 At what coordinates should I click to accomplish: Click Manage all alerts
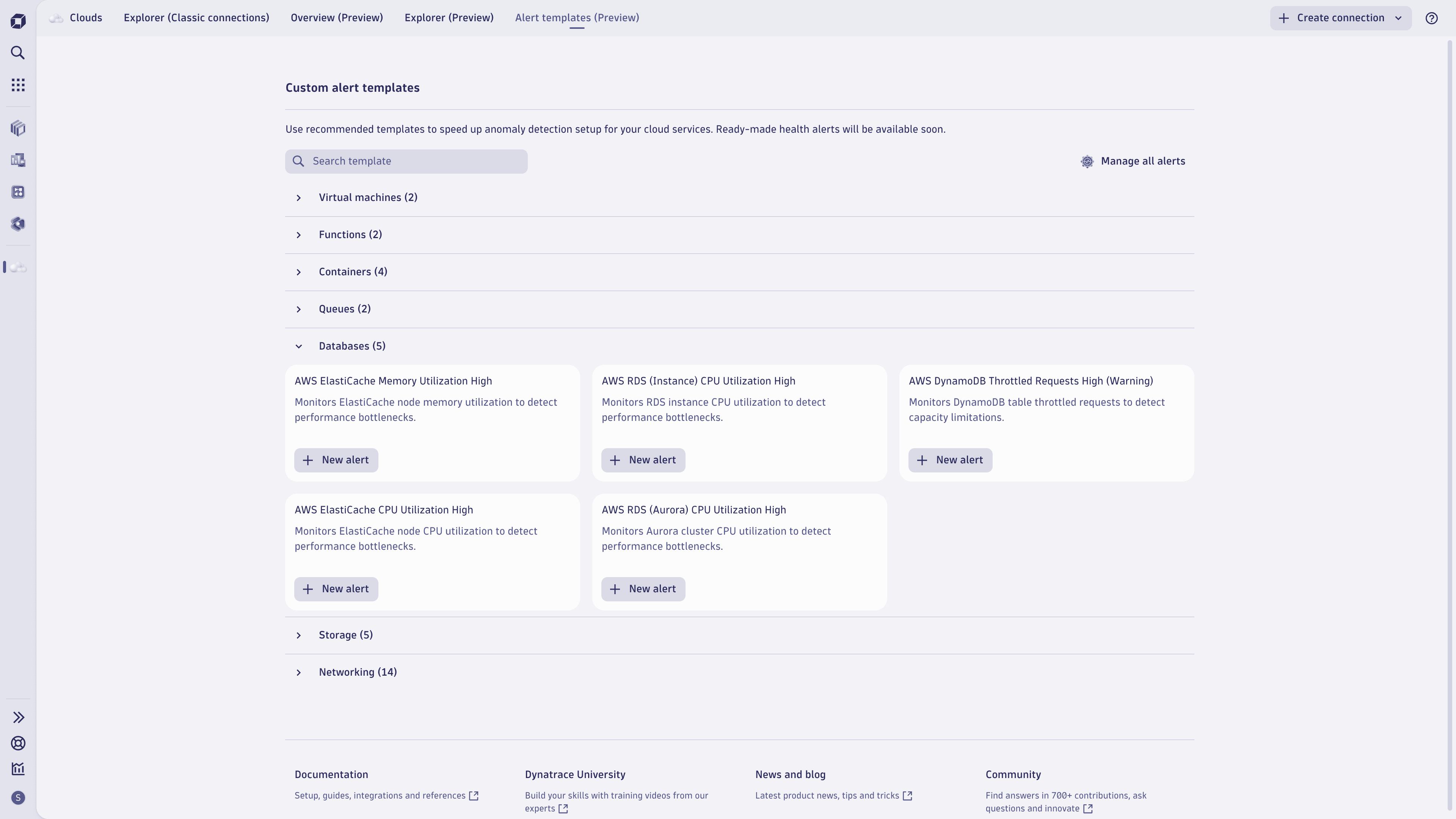point(1133,162)
